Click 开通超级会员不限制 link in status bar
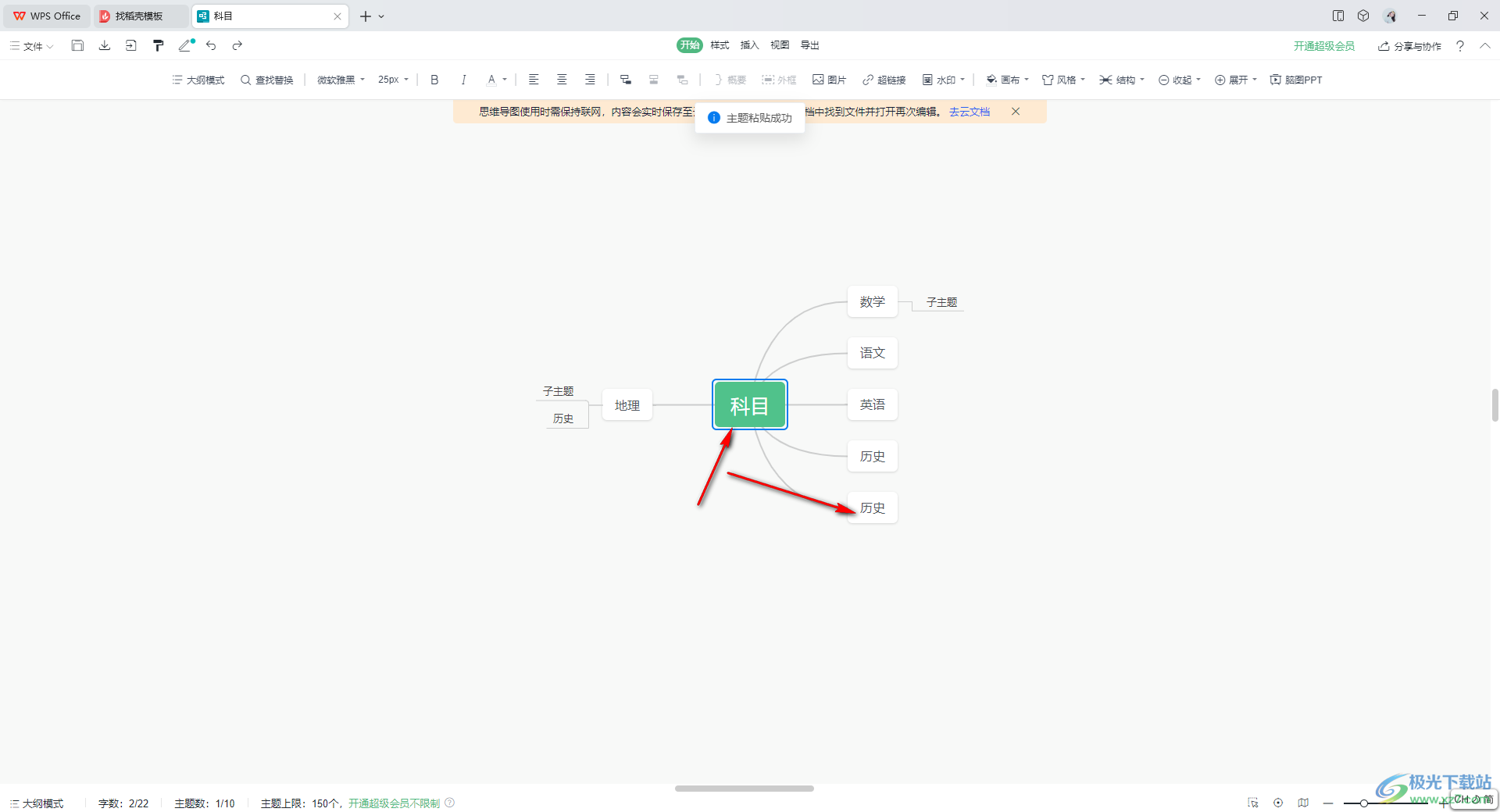The width and height of the screenshot is (1500, 812). [x=394, y=803]
